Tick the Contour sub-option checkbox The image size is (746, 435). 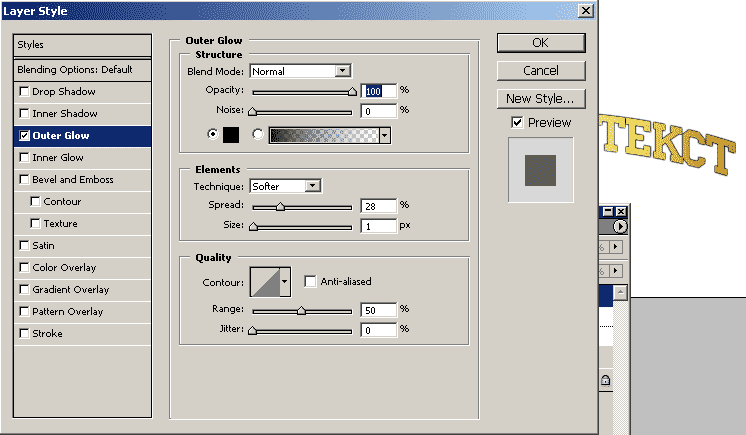coord(35,201)
